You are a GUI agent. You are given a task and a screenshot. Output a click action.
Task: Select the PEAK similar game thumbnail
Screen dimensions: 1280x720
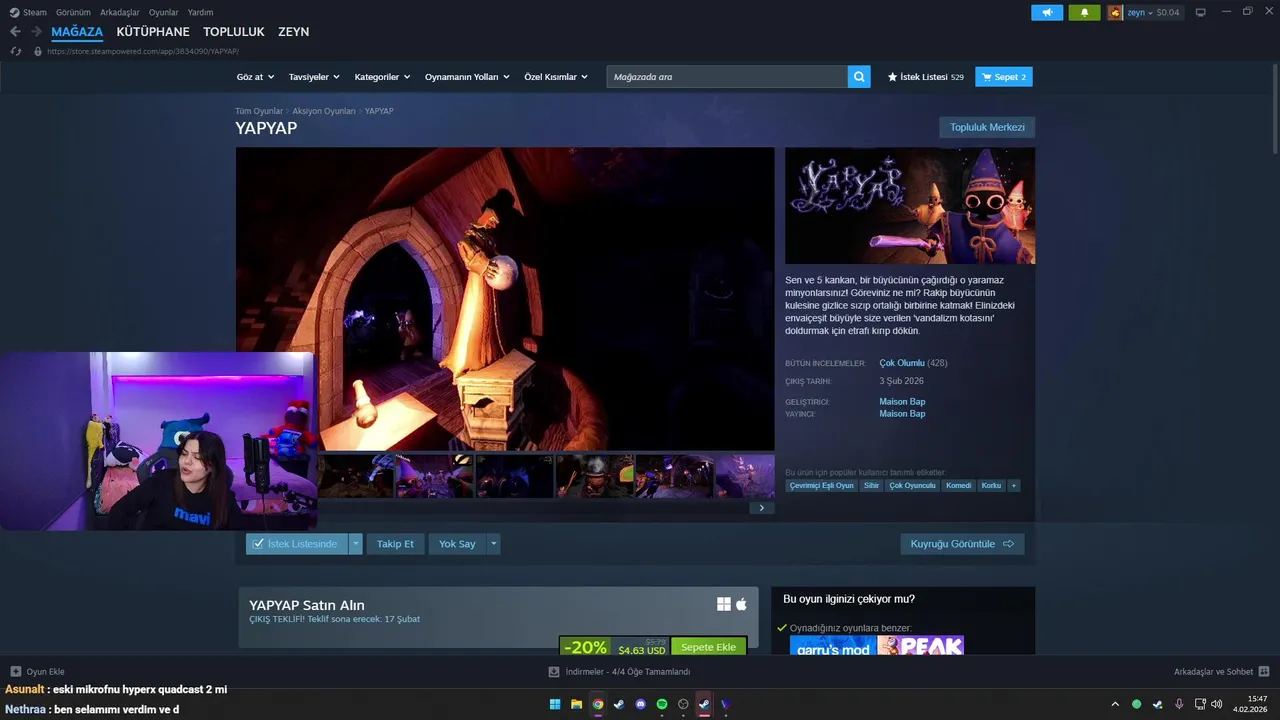tap(920, 646)
